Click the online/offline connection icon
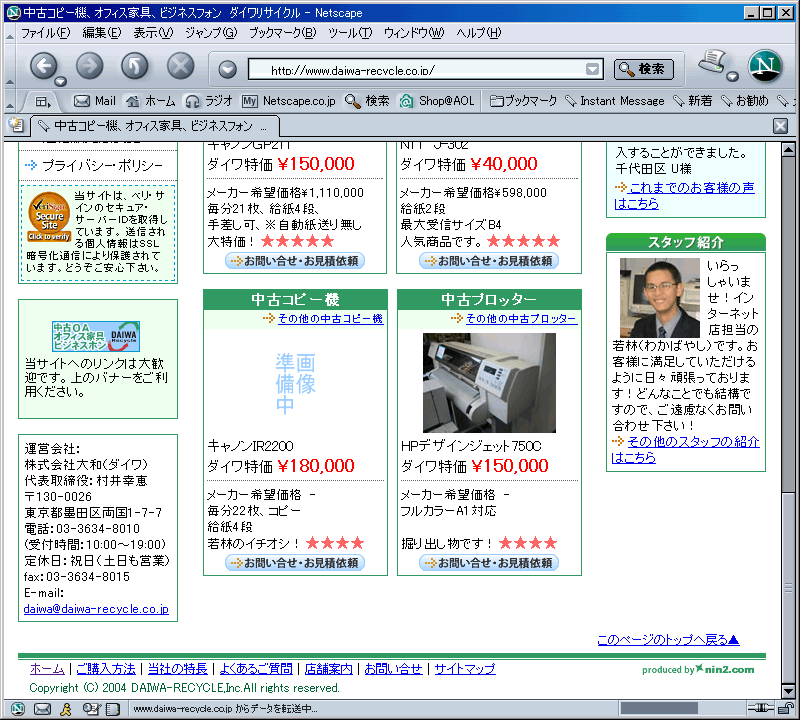 point(761,708)
